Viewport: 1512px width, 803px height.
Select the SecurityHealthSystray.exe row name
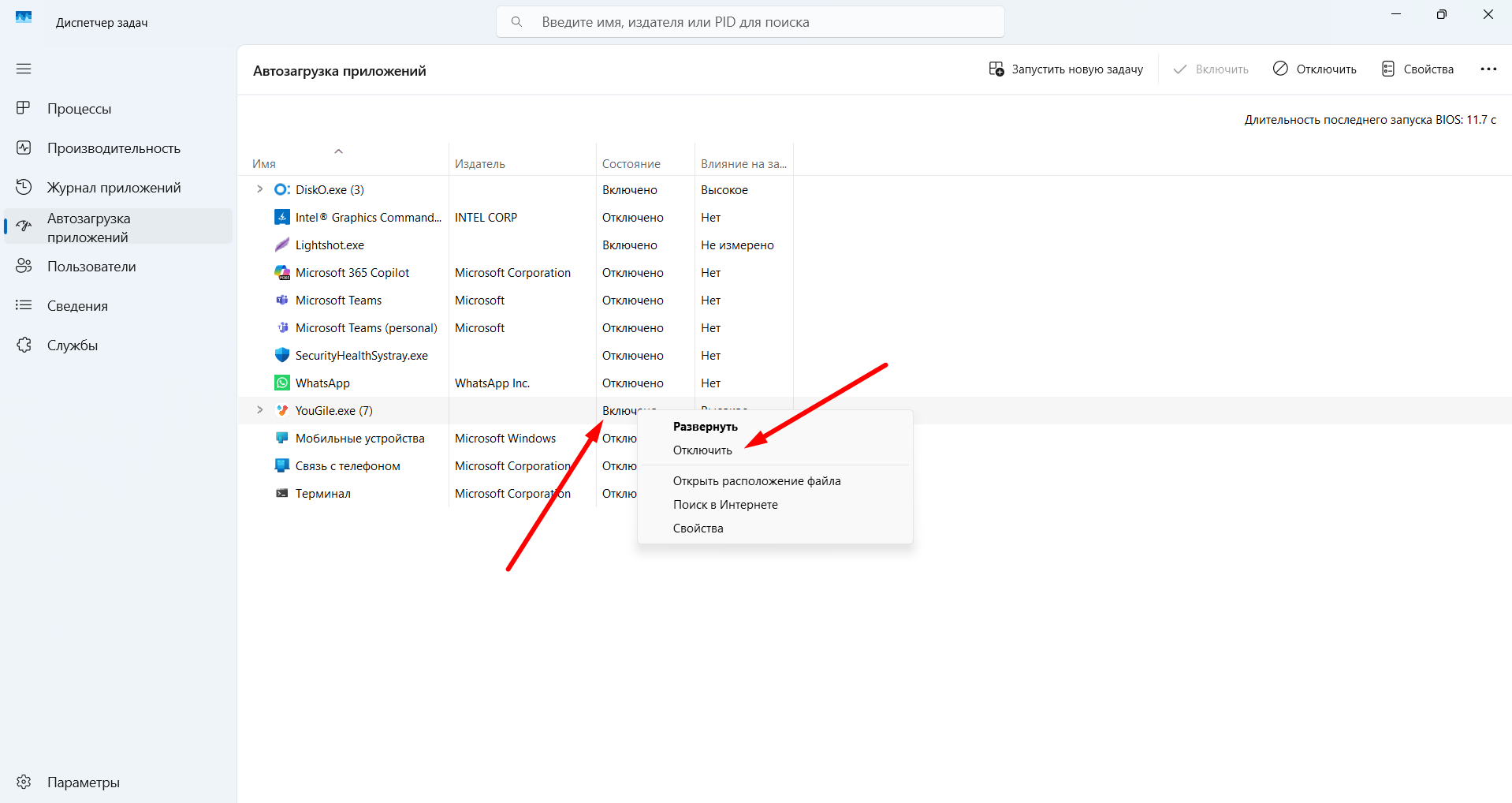click(x=362, y=356)
